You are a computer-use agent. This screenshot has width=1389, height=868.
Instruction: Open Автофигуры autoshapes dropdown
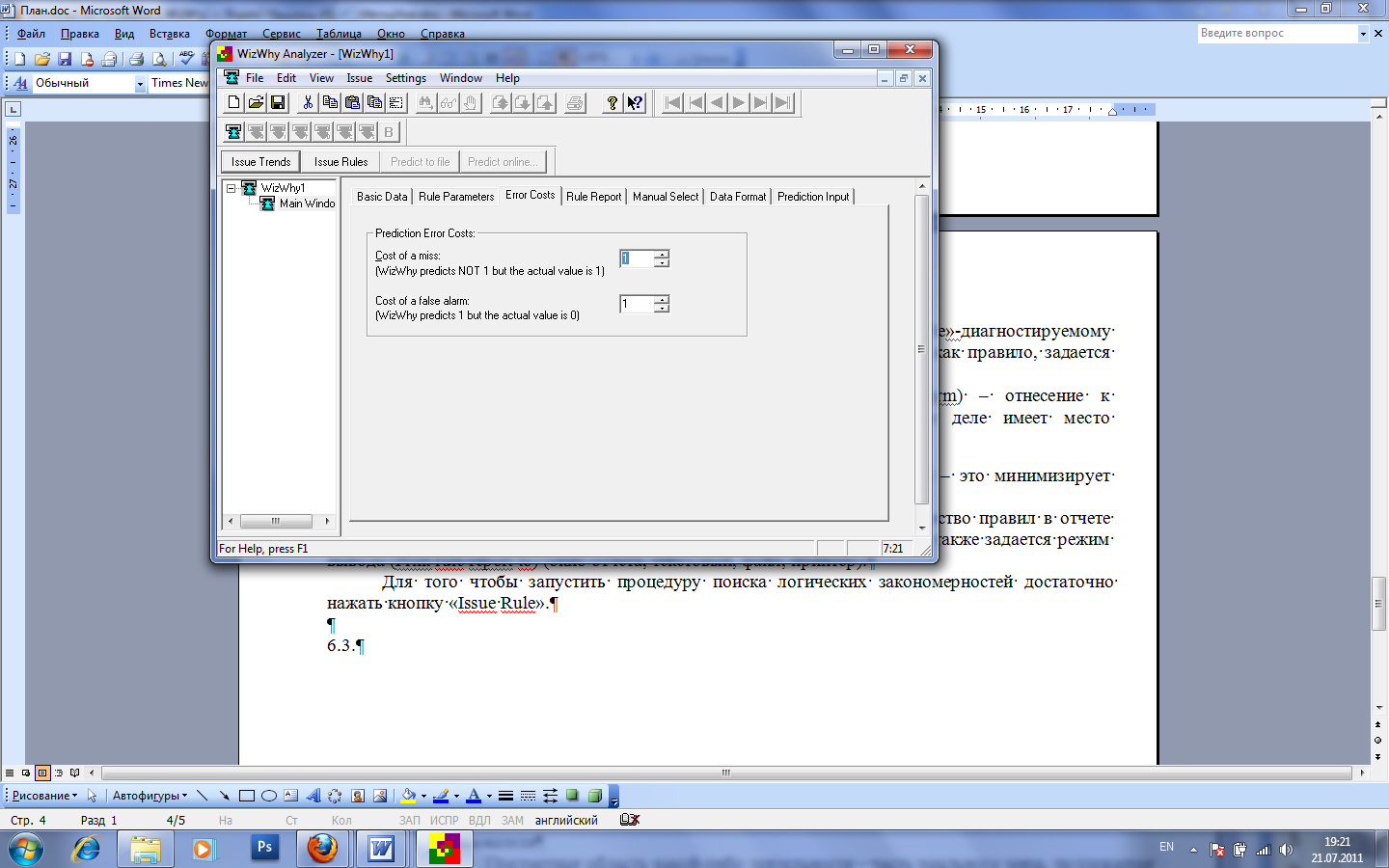tap(150, 796)
